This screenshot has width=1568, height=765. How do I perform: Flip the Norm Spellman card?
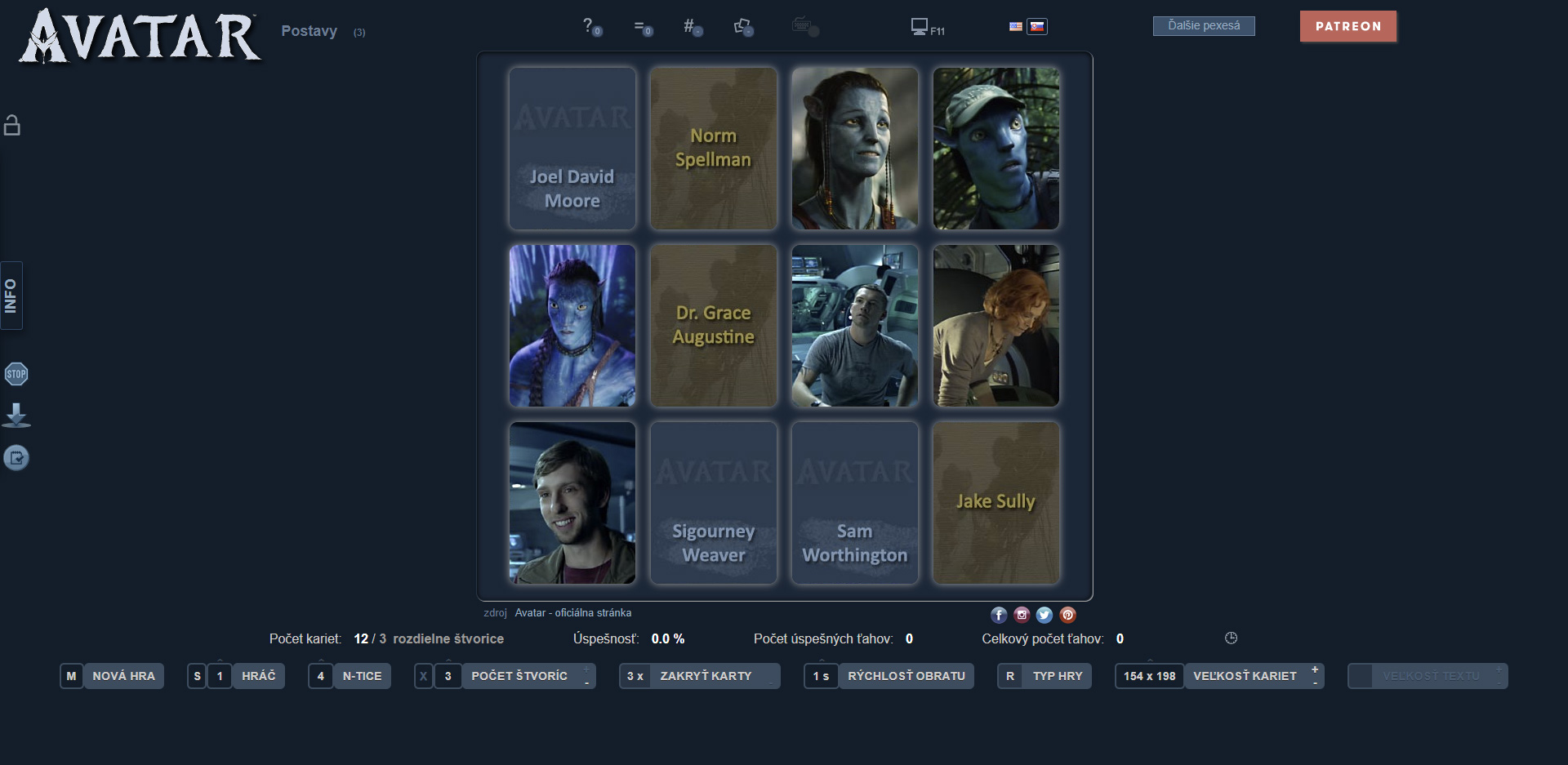714,149
